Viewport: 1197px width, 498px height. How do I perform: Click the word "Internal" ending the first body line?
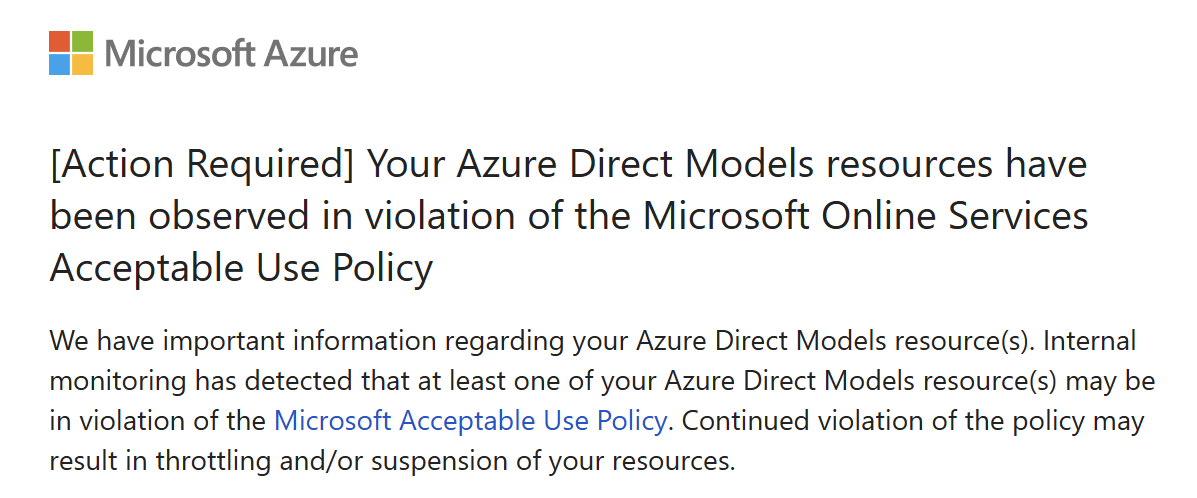click(1088, 341)
